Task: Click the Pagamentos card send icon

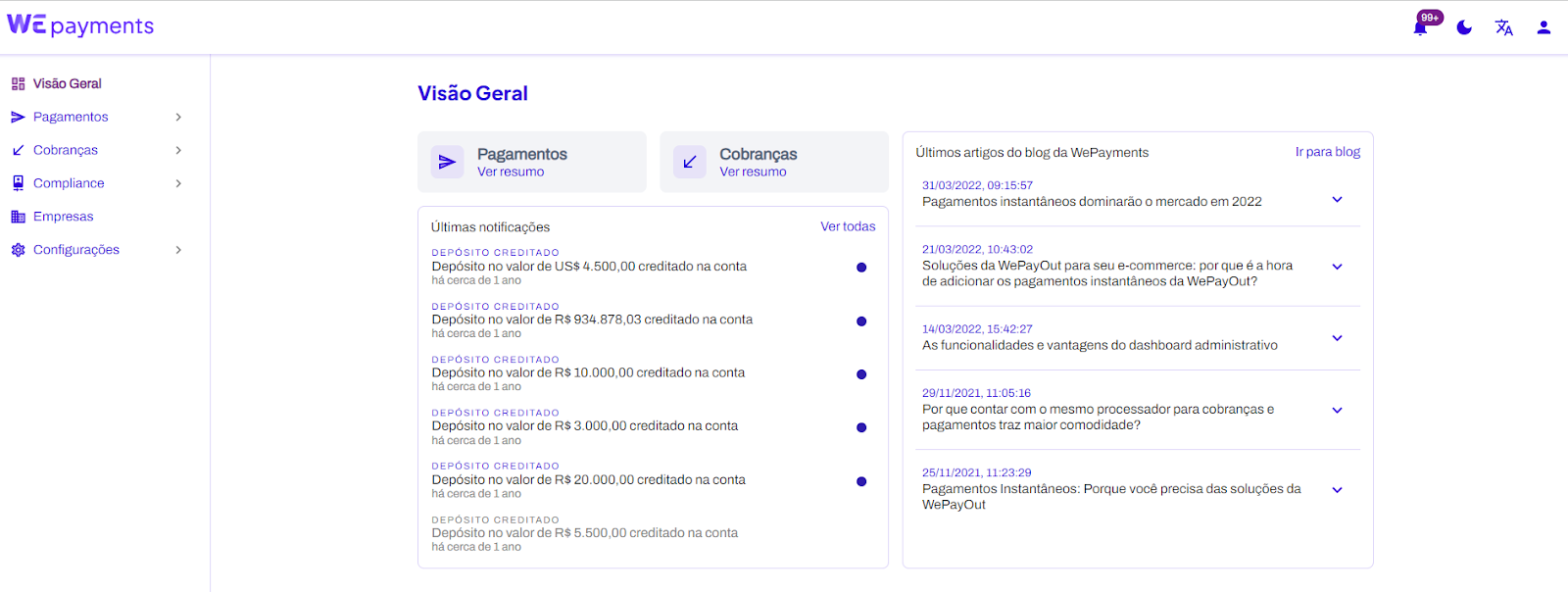Action: coord(447,162)
